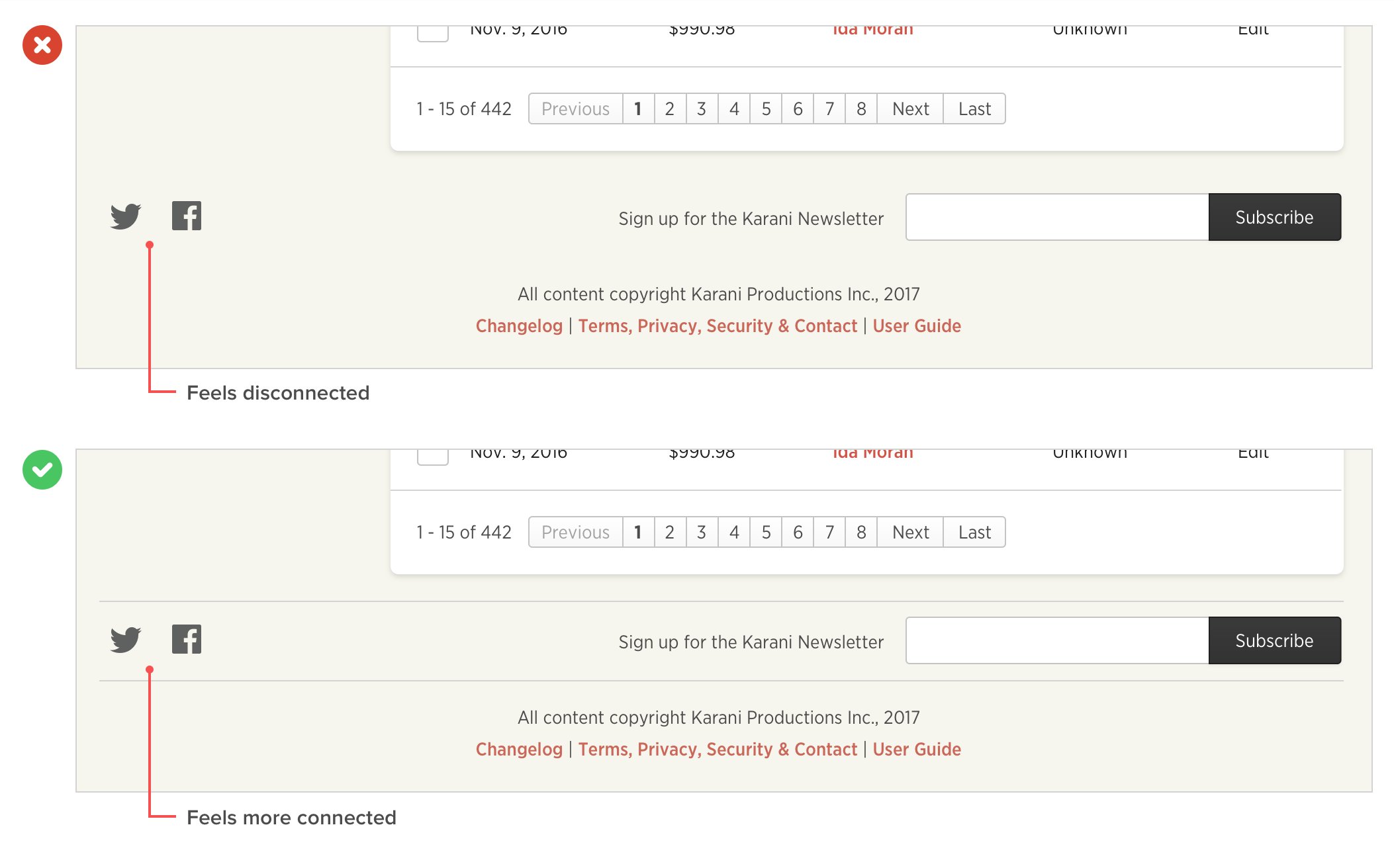Go to page 5 in the top example pagination
This screenshot has width=1394, height=868.
[x=766, y=108]
